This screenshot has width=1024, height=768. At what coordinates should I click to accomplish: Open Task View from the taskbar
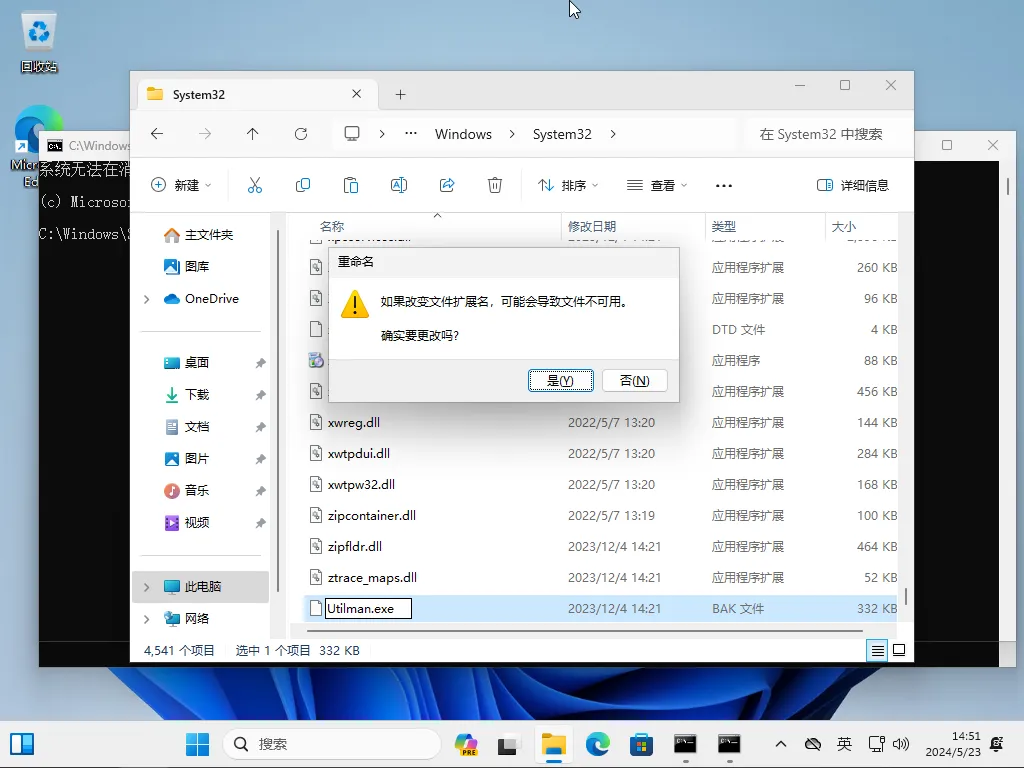(509, 744)
